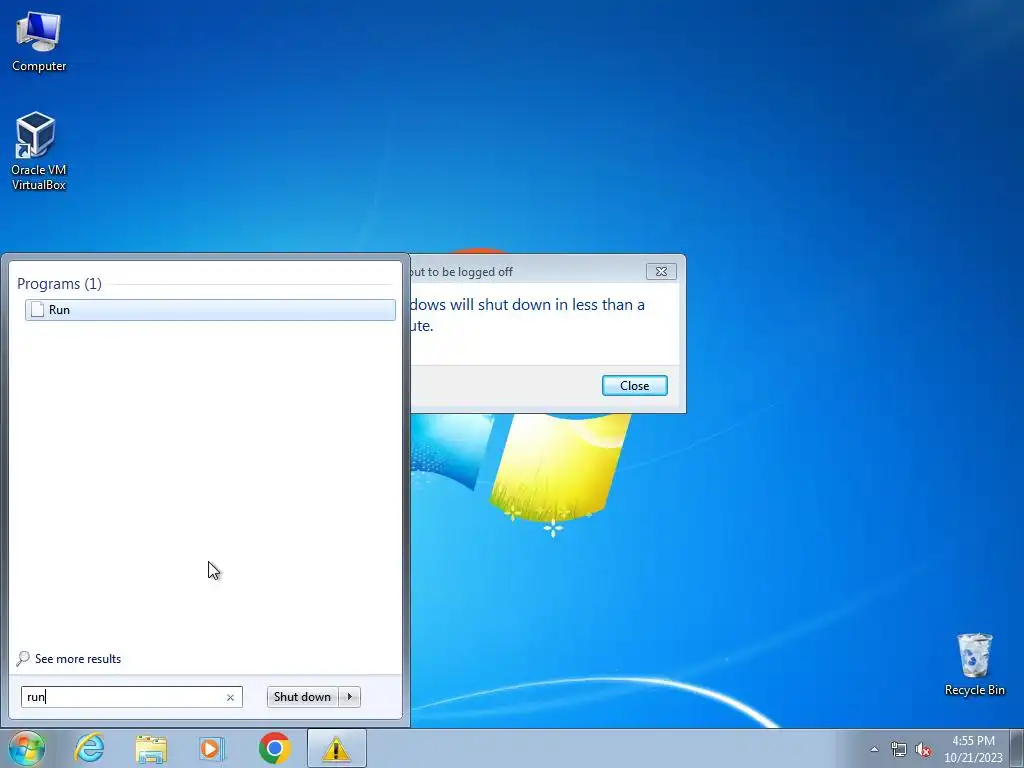Image resolution: width=1024 pixels, height=768 pixels.
Task: Click the magnifier icon beside See more results
Action: click(x=23, y=658)
